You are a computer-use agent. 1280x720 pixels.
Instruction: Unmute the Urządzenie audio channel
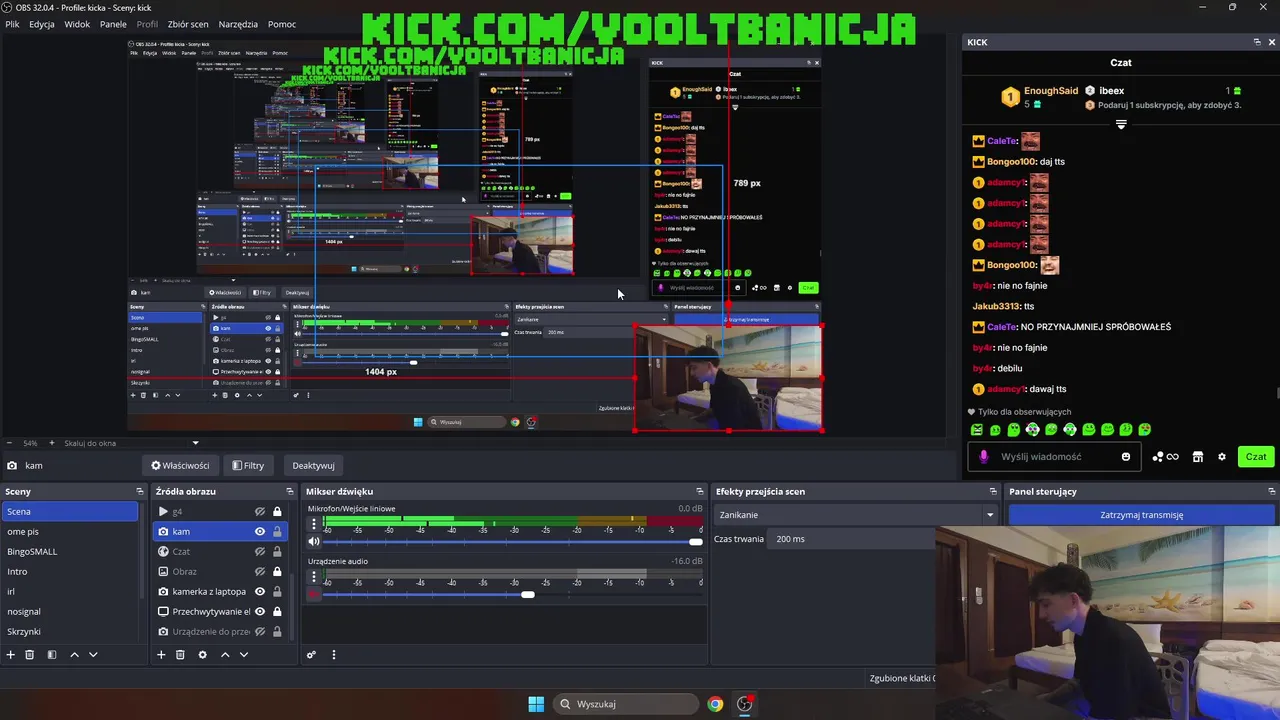314,594
